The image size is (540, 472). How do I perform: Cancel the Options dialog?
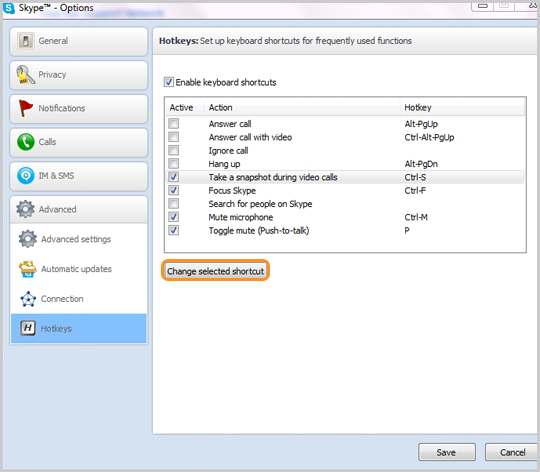[x=512, y=452]
